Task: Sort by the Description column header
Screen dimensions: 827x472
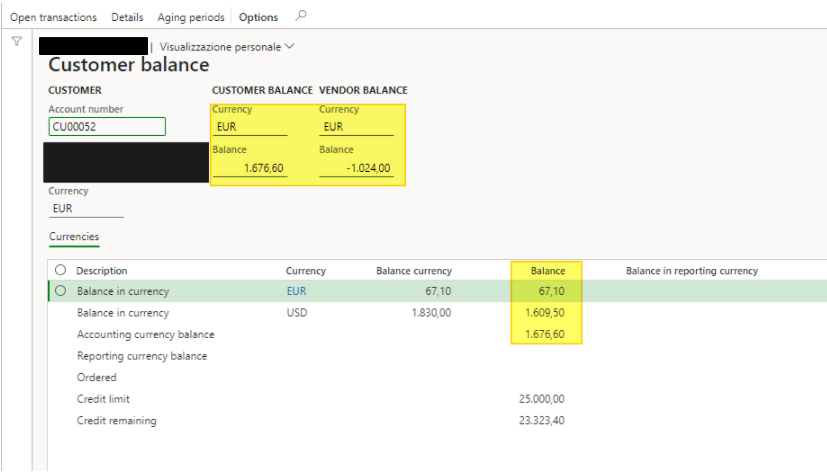Action: (102, 270)
